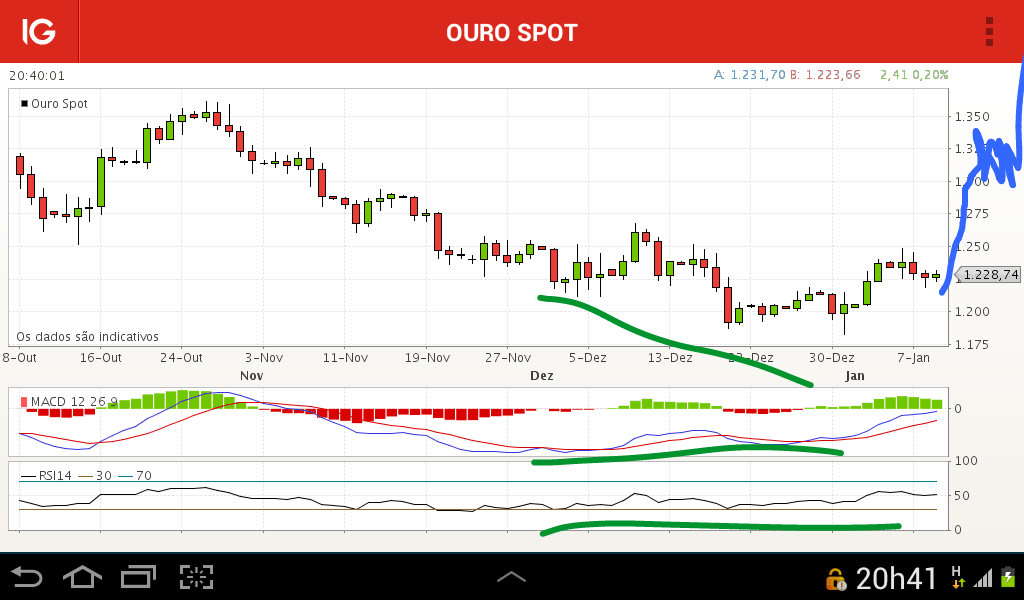This screenshot has width=1024, height=600.
Task: Tap the bid price B: 1.223,66
Action: click(825, 75)
